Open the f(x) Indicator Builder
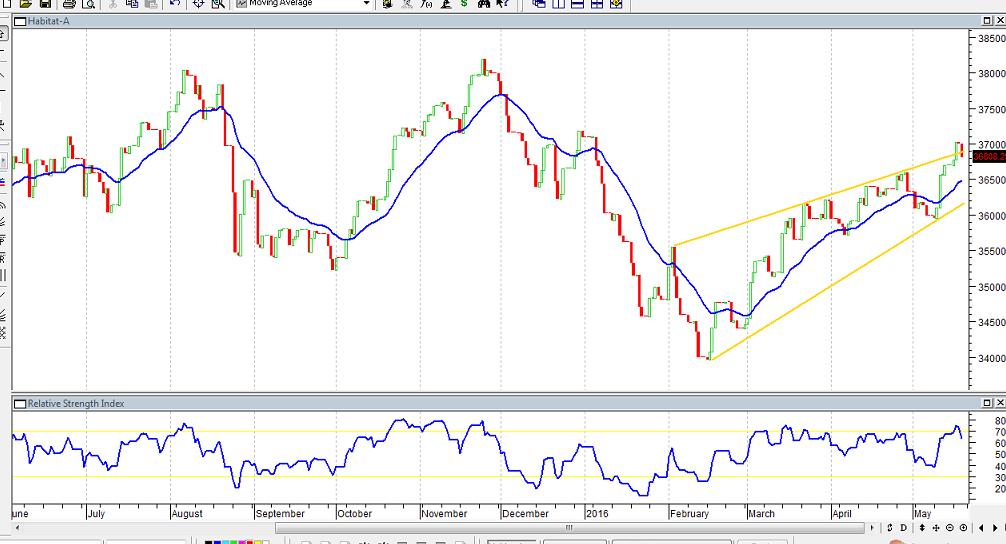Screen dimensions: 1006x544 pyautogui.click(x=427, y=4)
